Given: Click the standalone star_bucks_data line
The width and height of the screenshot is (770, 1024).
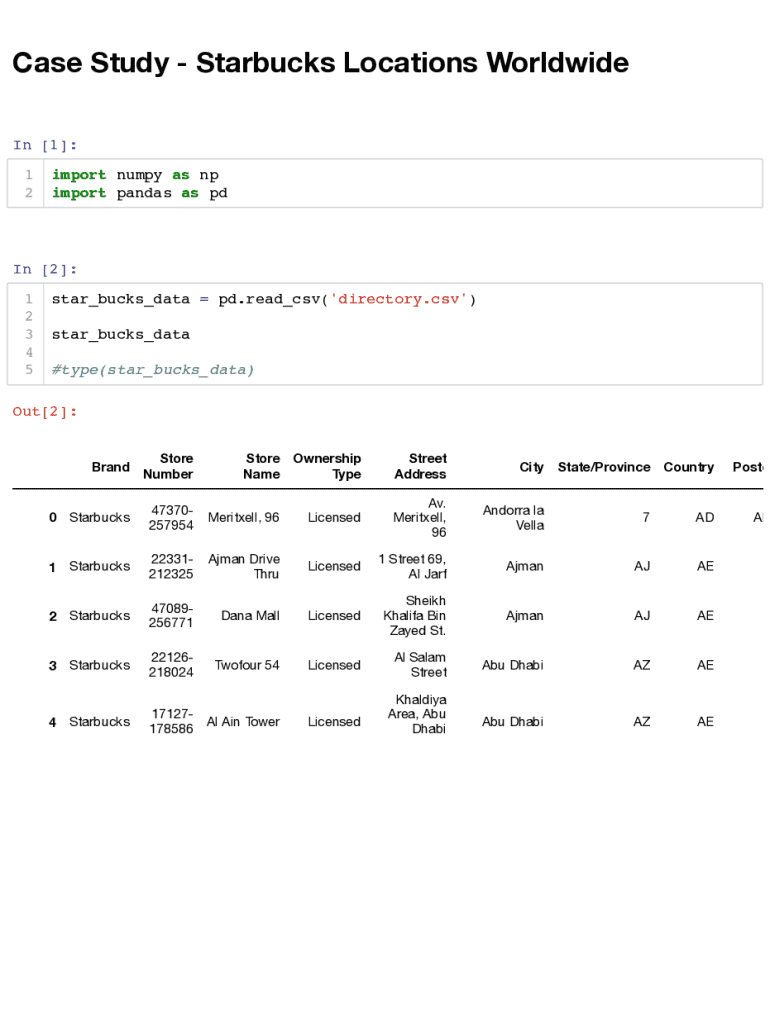Looking at the screenshot, I should [121, 334].
